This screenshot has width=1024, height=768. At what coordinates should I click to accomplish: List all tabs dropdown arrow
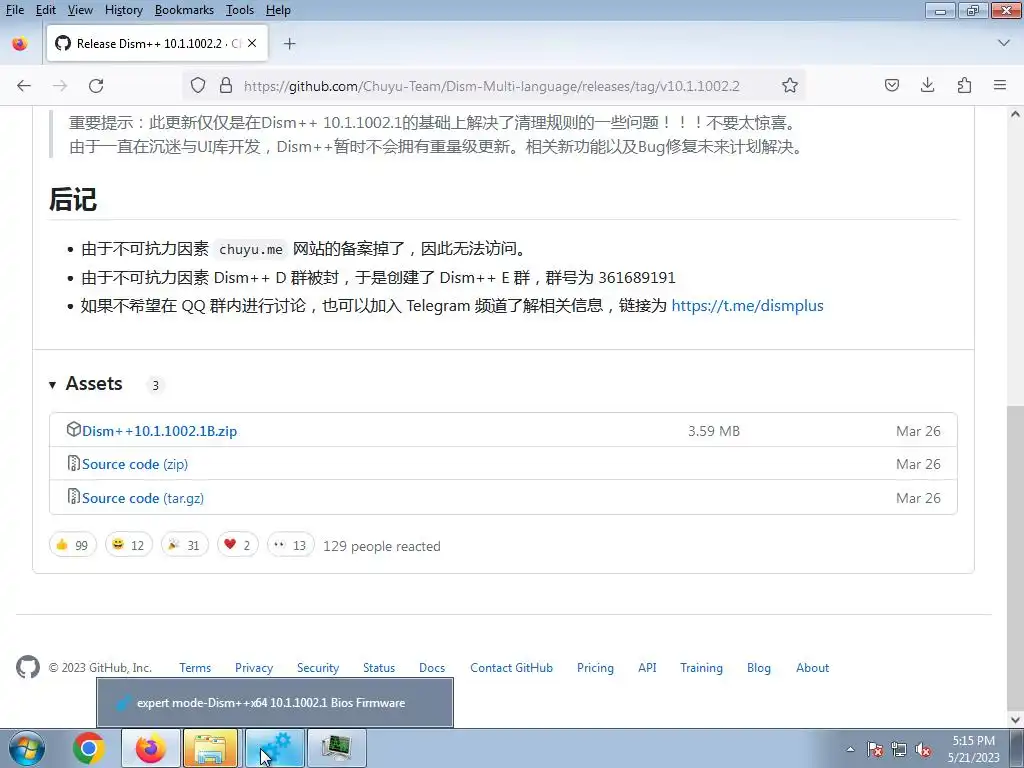(1004, 43)
